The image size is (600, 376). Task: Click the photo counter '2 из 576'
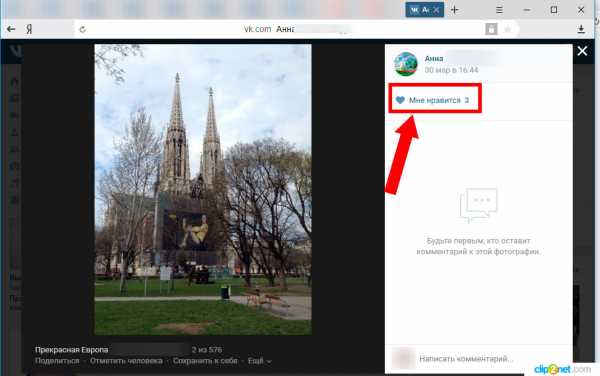207,350
